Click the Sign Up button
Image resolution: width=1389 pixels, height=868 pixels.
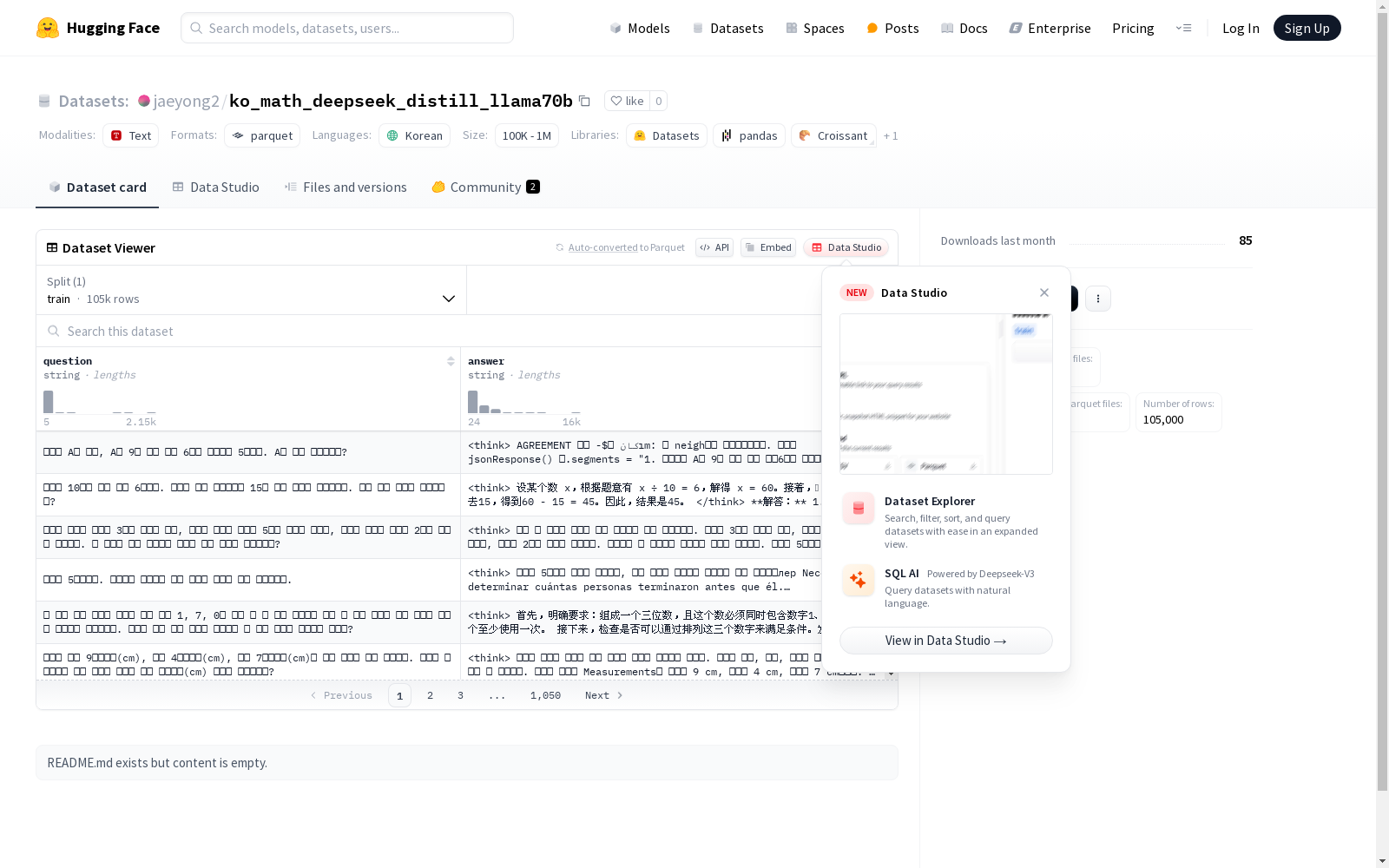[1307, 28]
